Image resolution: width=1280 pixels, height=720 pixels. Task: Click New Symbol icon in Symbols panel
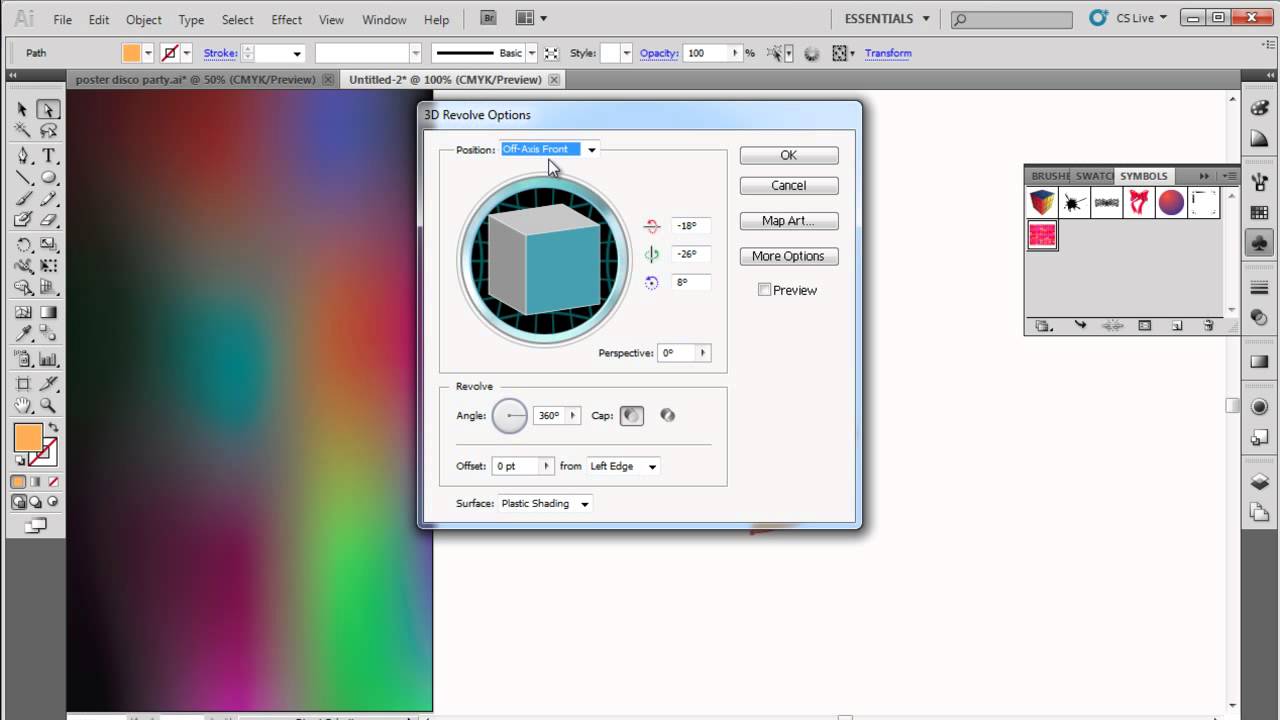click(x=1177, y=326)
